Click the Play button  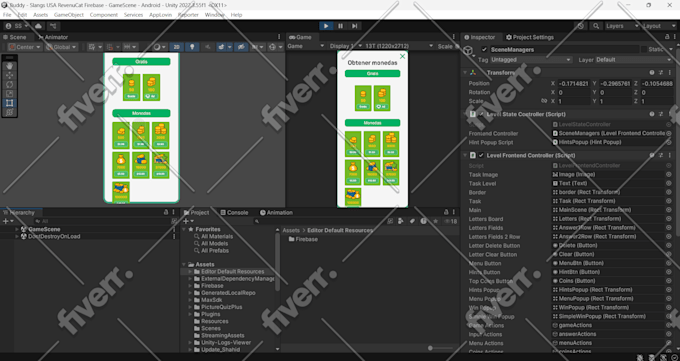pos(326,26)
